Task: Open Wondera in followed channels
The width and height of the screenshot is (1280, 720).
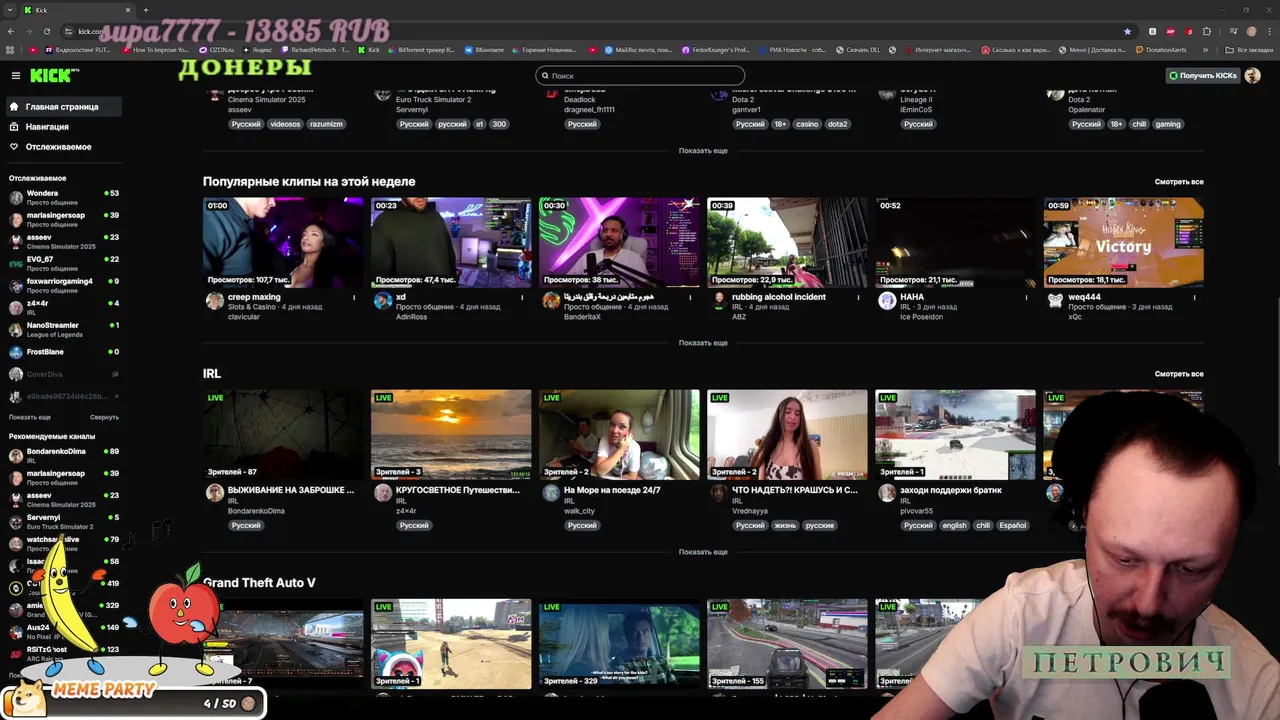Action: (x=62, y=197)
